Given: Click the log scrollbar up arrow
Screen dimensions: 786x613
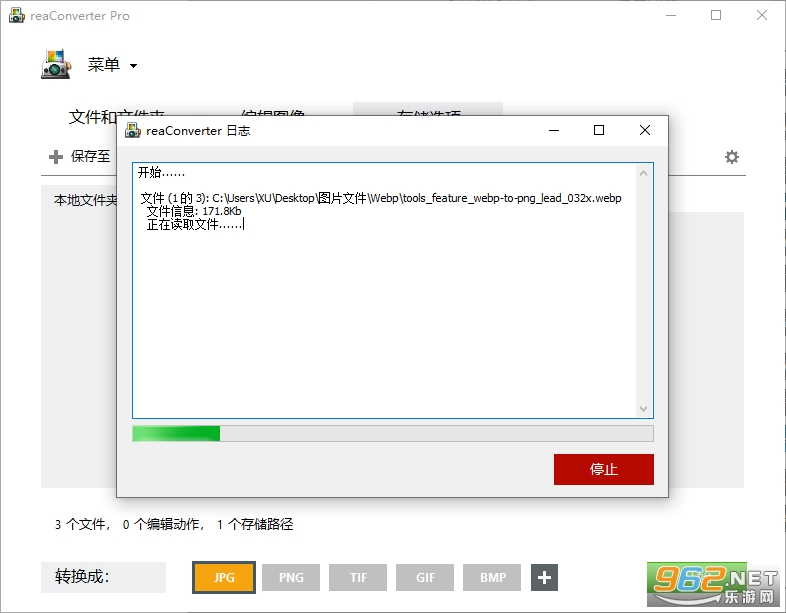Looking at the screenshot, I should (x=644, y=173).
